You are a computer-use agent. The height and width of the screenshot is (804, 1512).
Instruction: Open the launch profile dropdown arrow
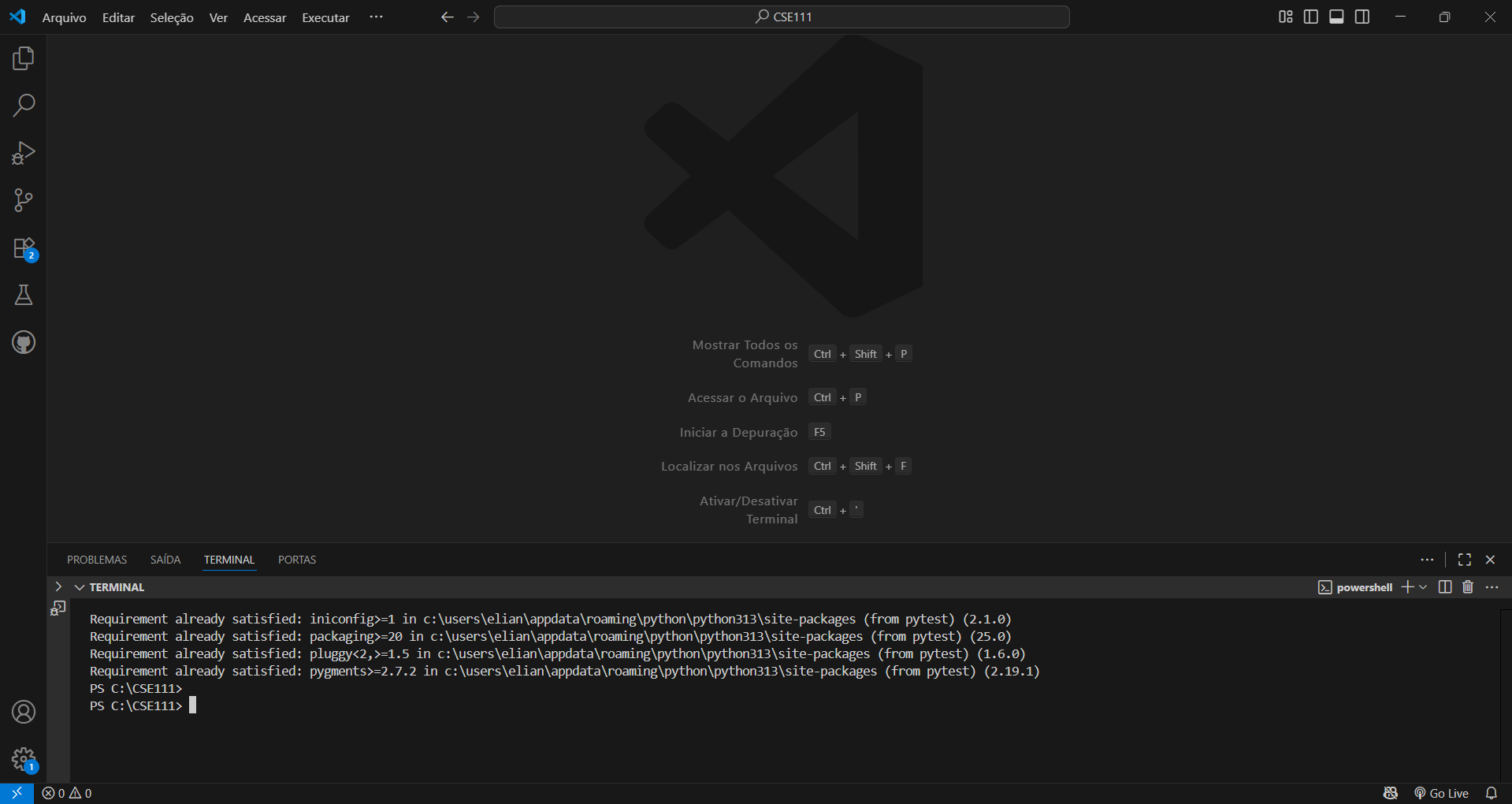coord(1423,587)
